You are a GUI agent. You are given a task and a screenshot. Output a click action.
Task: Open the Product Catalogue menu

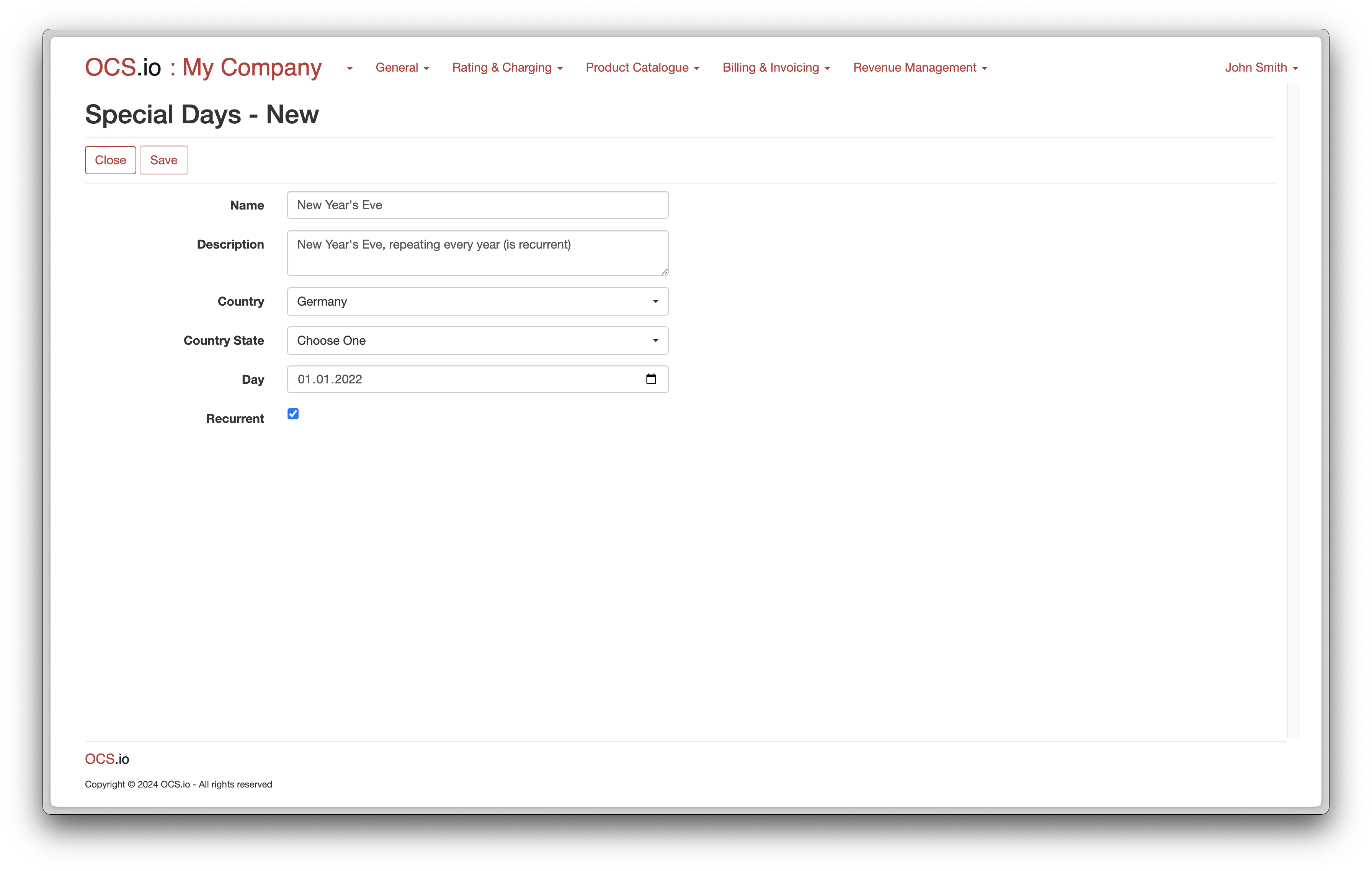point(642,67)
